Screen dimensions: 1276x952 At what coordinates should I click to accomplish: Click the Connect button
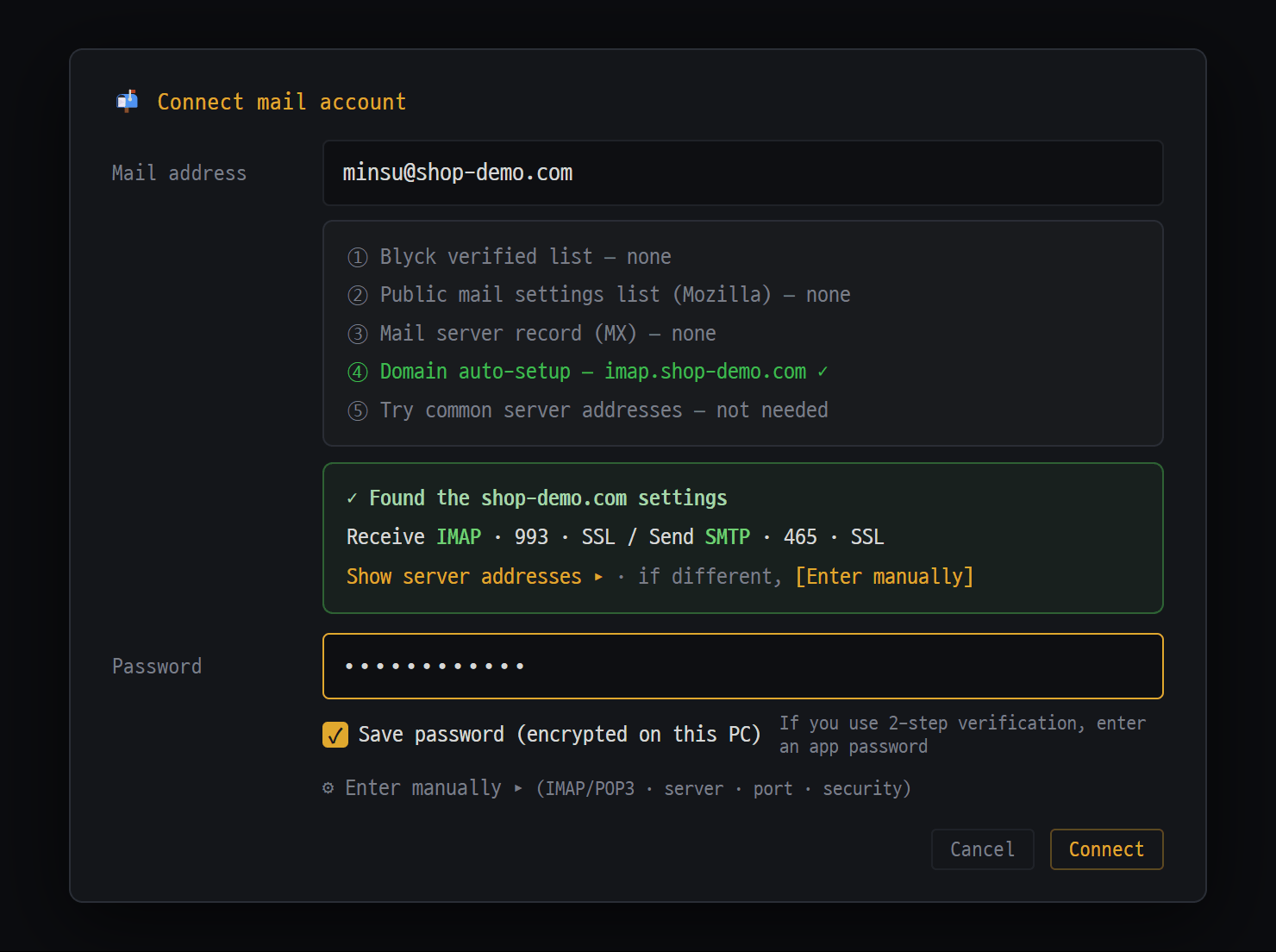(x=1107, y=849)
